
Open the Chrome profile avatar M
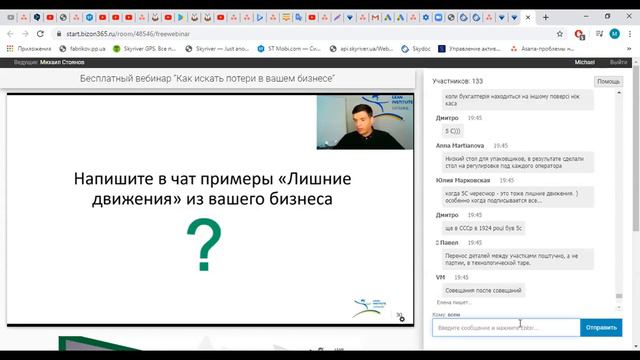click(615, 34)
